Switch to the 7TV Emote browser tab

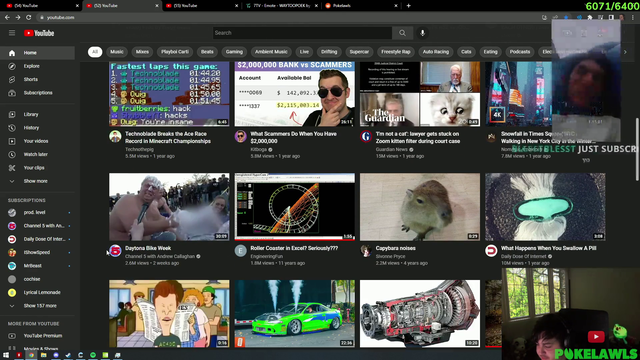[x=282, y=6]
